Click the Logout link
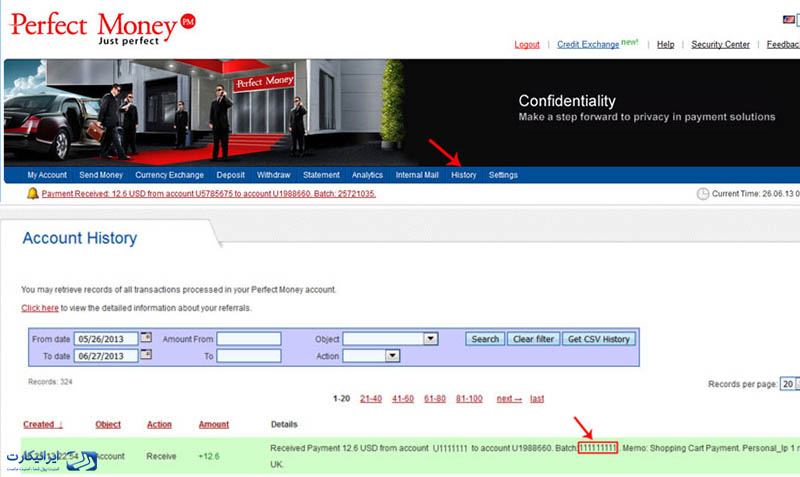Image resolution: width=800 pixels, height=477 pixels. point(527,44)
